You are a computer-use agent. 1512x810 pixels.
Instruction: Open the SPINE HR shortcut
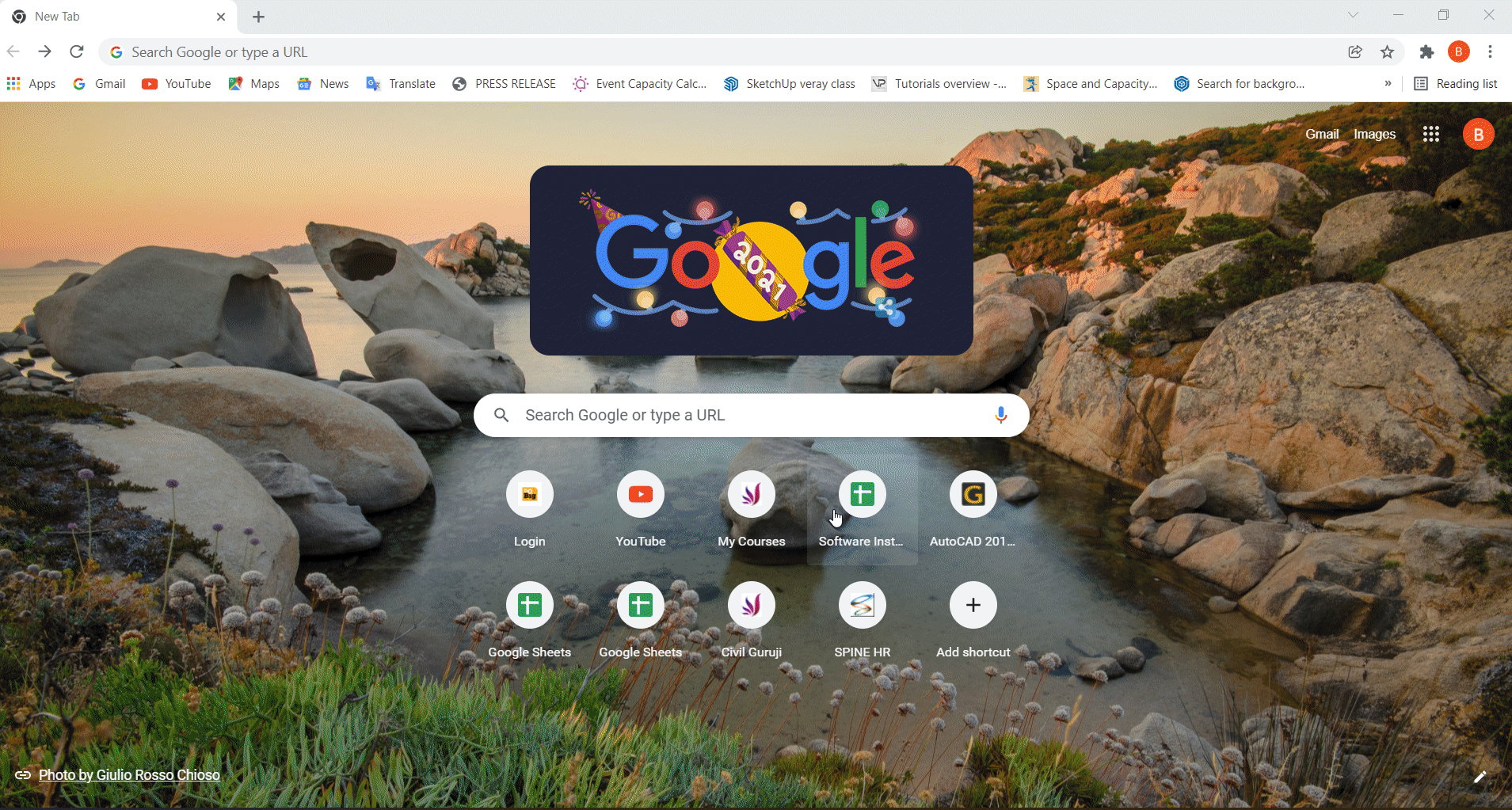click(863, 621)
